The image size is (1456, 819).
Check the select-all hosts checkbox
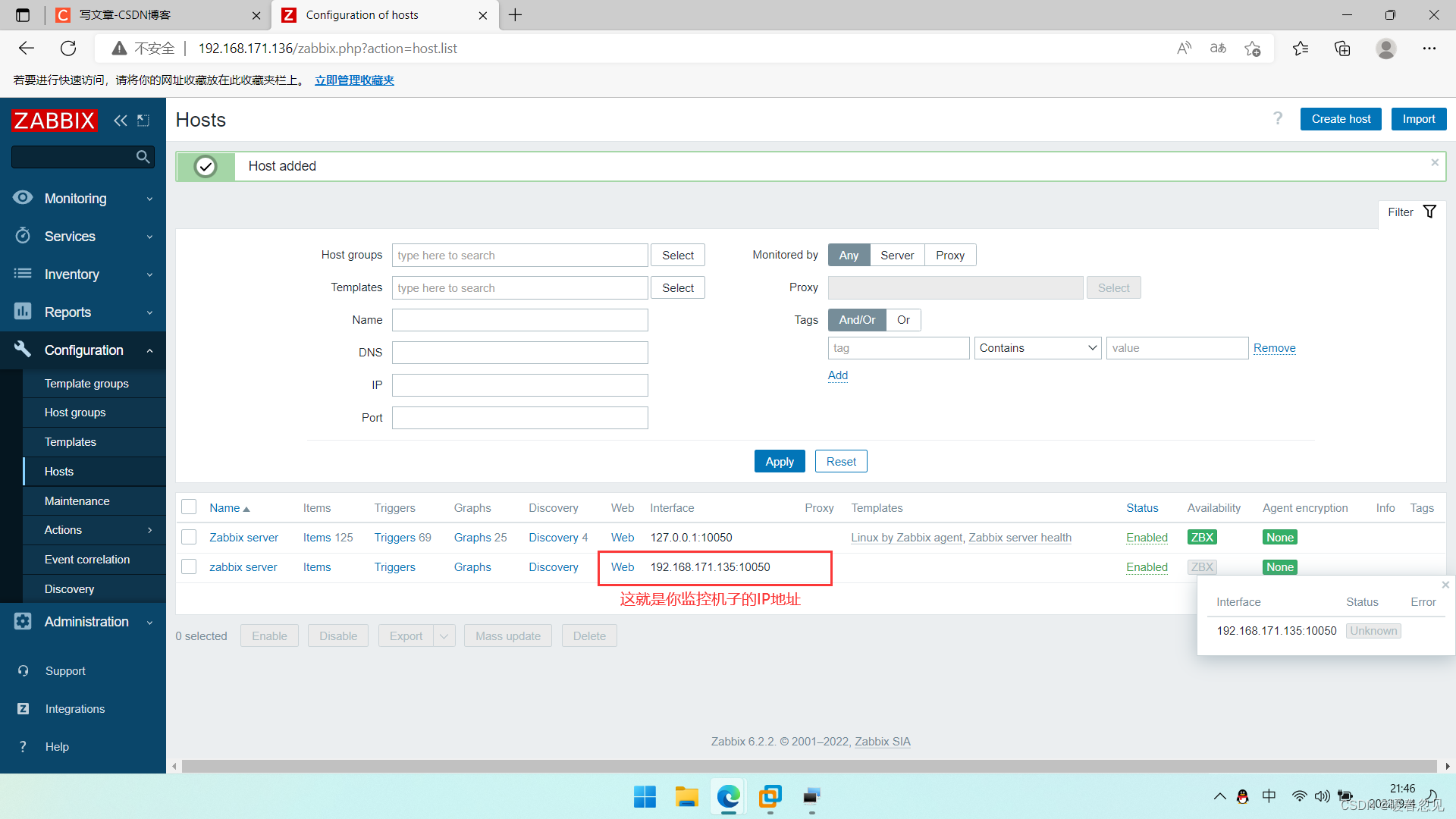[189, 507]
